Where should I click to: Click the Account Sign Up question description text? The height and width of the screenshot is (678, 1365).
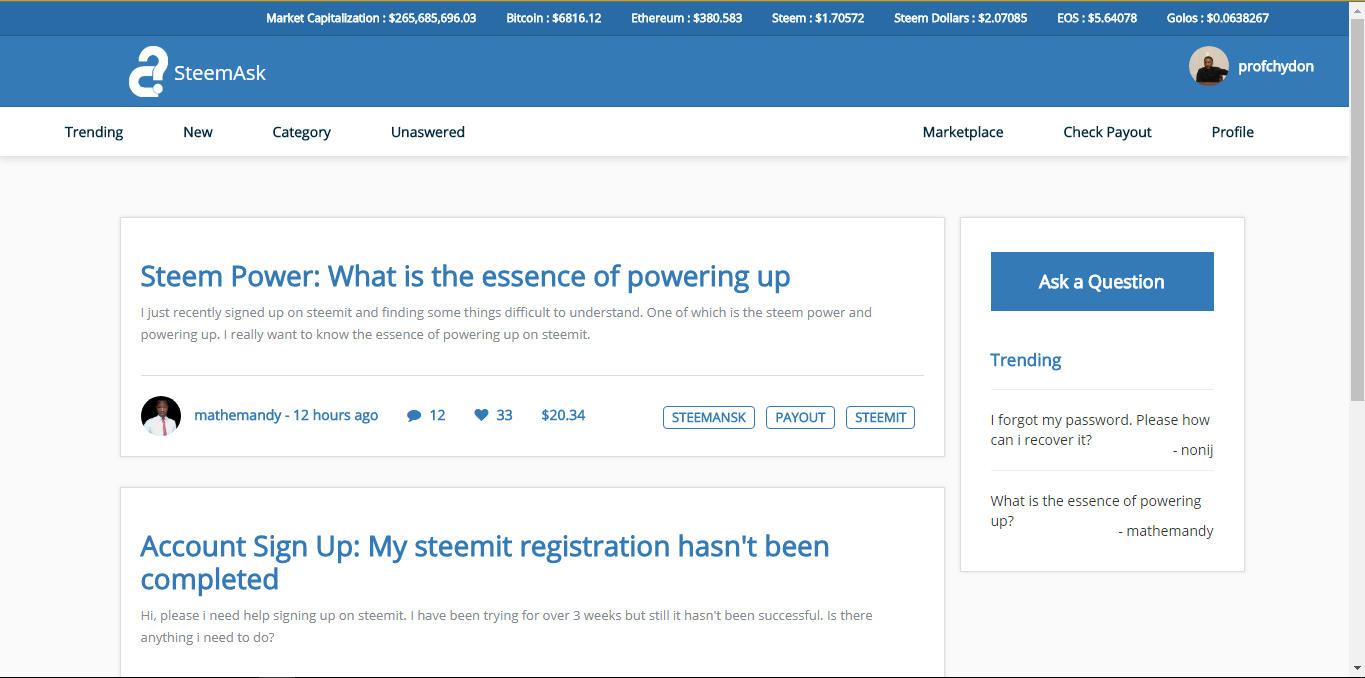click(507, 626)
